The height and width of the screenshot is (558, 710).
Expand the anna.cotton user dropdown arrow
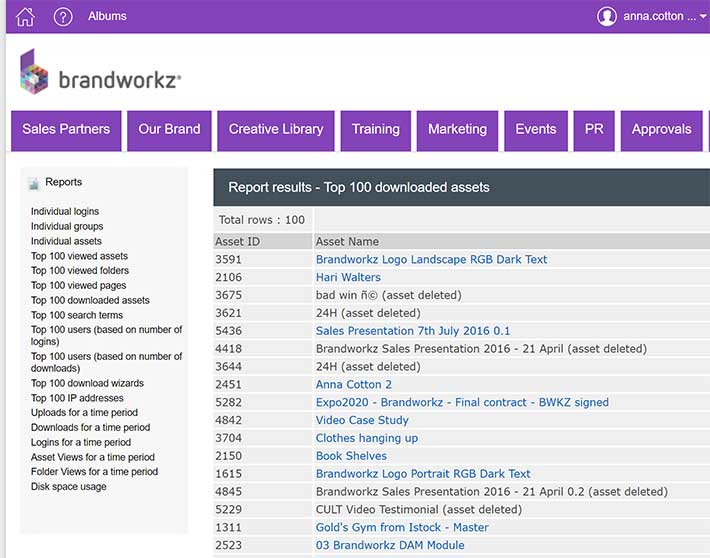[703, 16]
